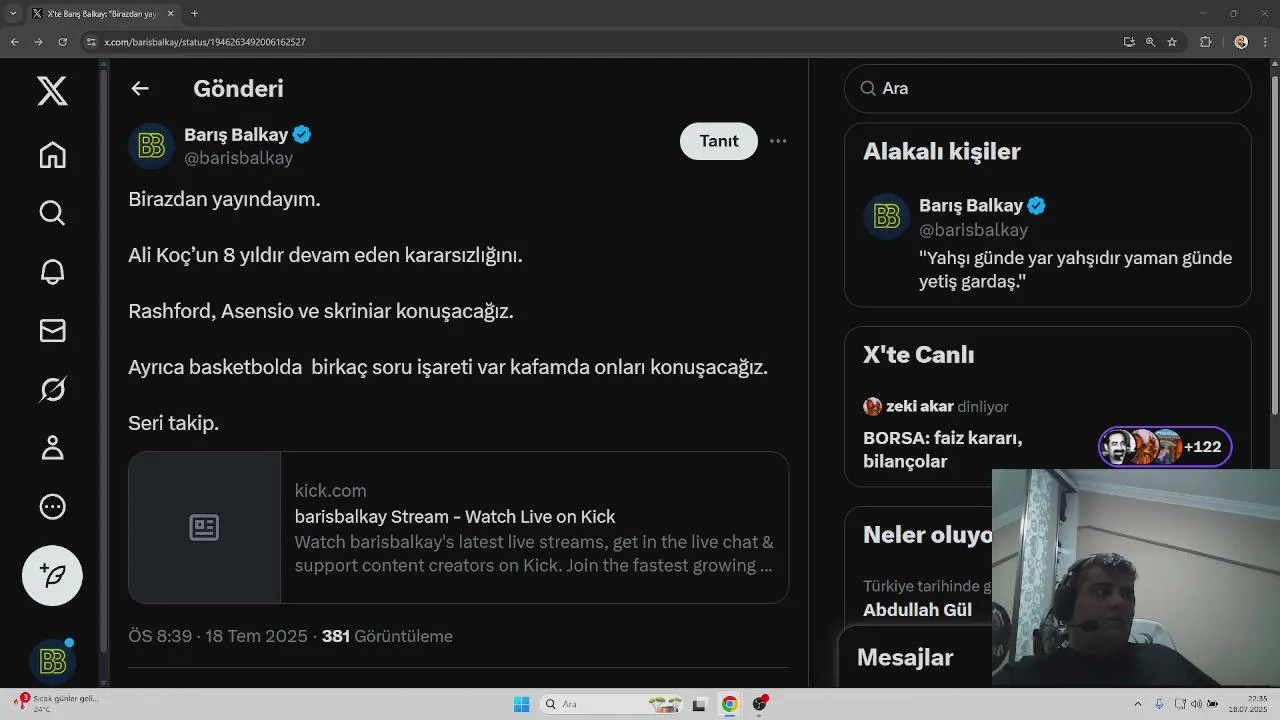The image size is (1280, 720).
Task: Expand the Mesajlar messages drawer
Action: click(905, 657)
